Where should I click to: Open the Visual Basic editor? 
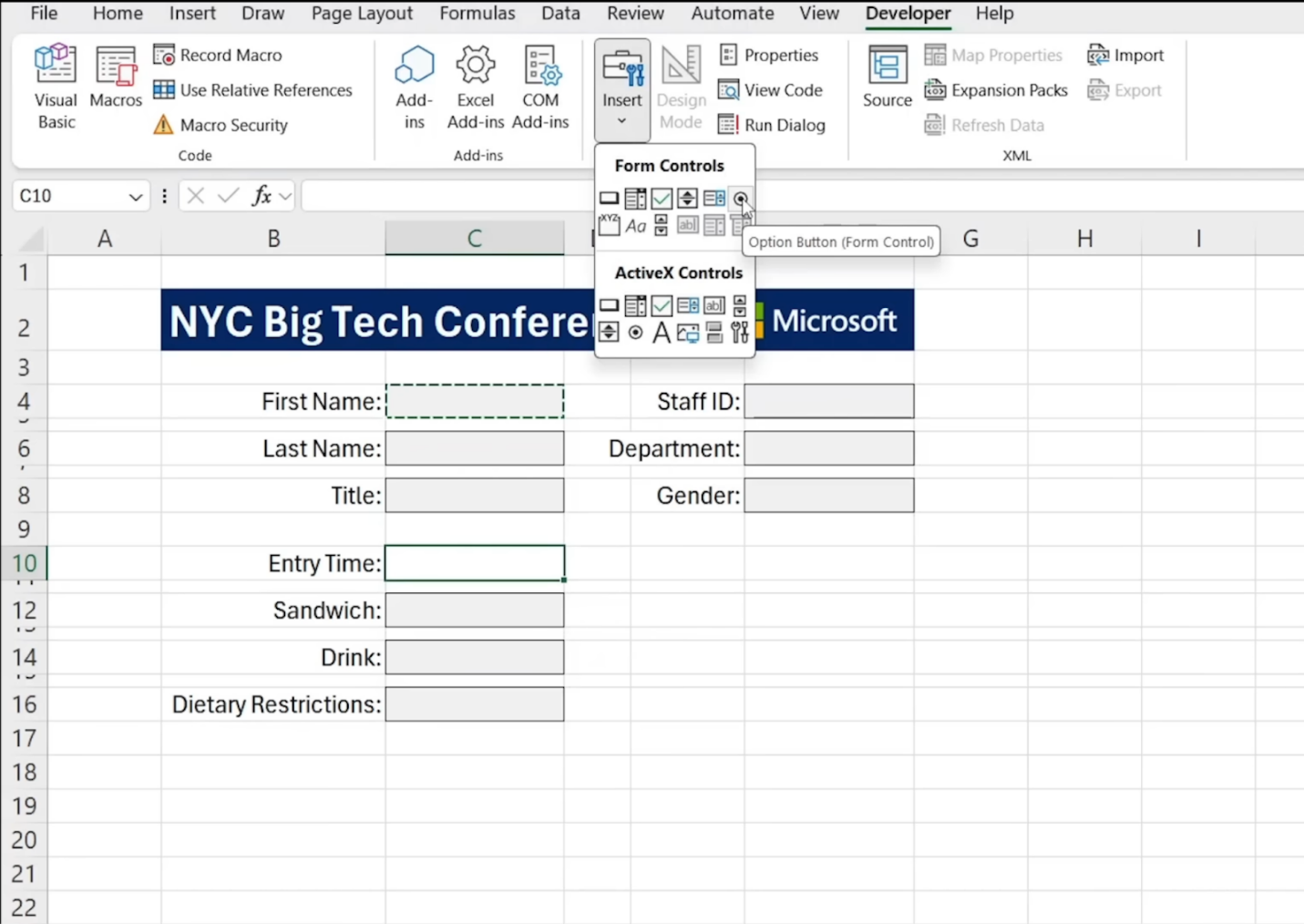pyautogui.click(x=56, y=87)
